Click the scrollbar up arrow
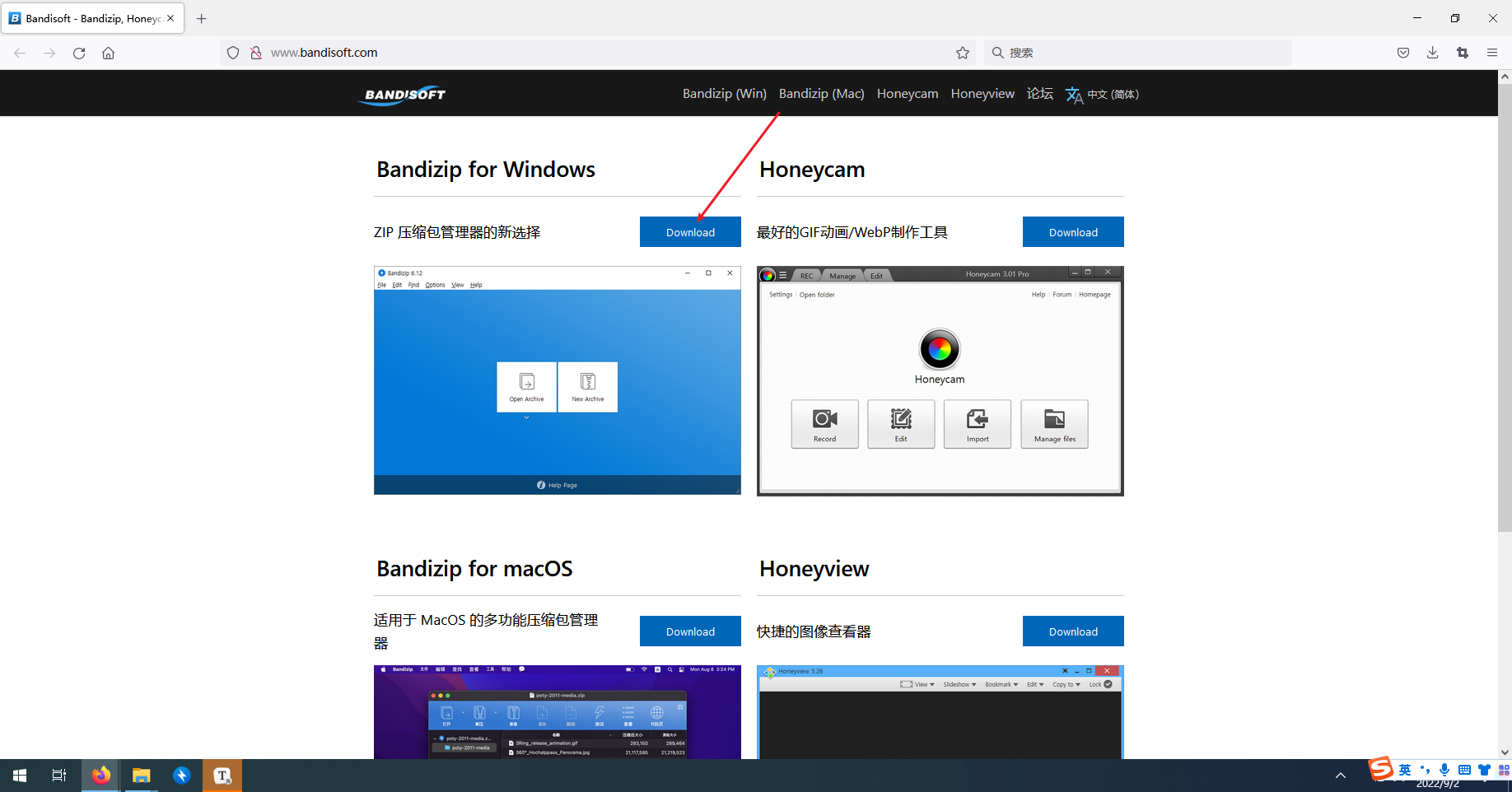This screenshot has height=792, width=1512. [1505, 77]
